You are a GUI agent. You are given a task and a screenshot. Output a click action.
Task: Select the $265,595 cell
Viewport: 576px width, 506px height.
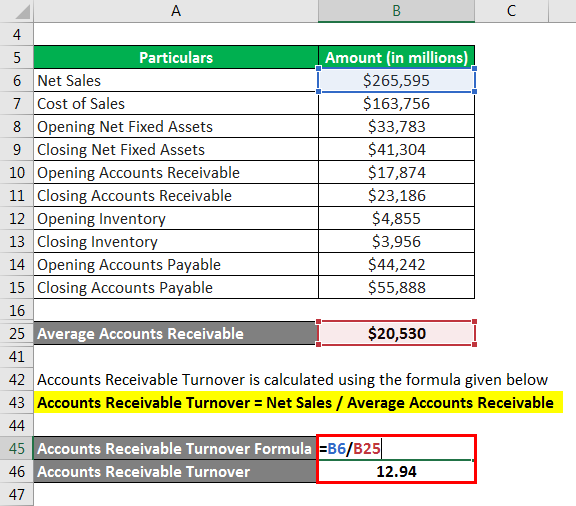(396, 80)
